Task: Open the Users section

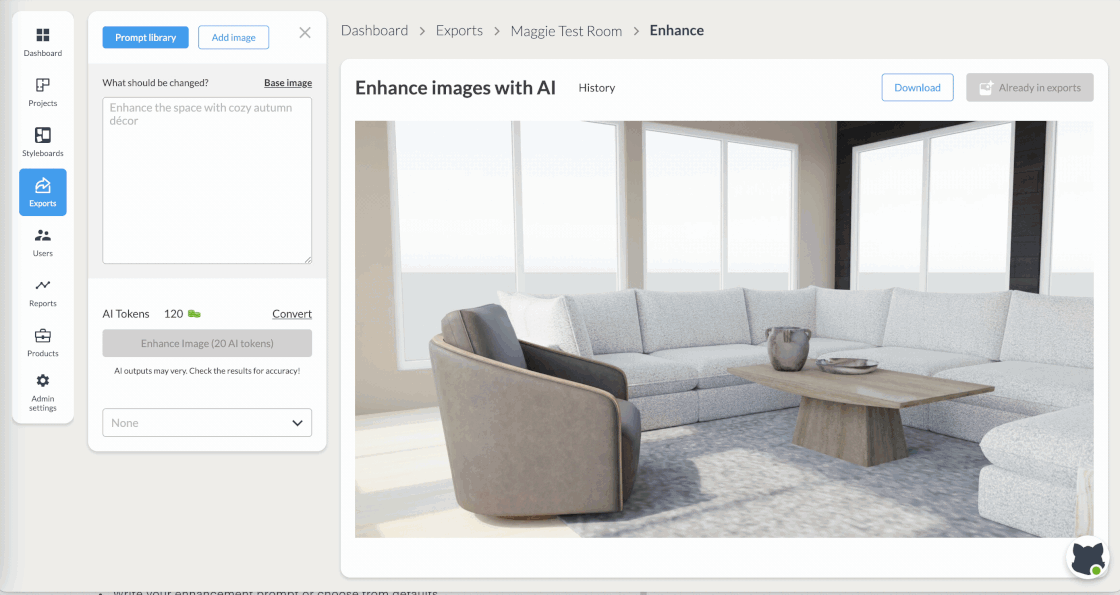Action: pos(43,242)
